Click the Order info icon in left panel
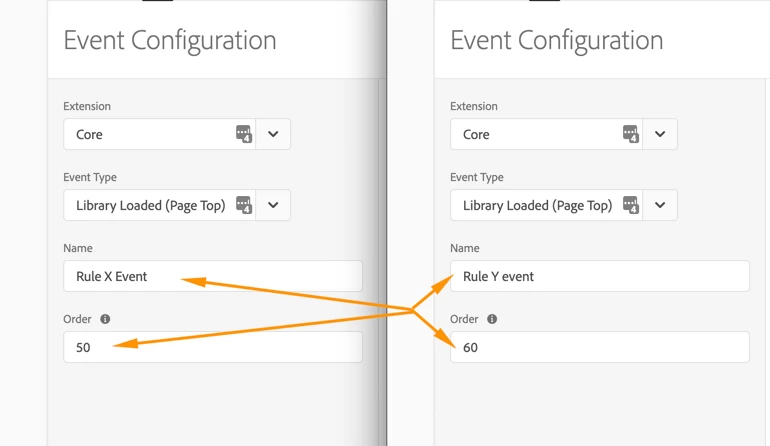The height and width of the screenshot is (446, 770). (x=105, y=319)
